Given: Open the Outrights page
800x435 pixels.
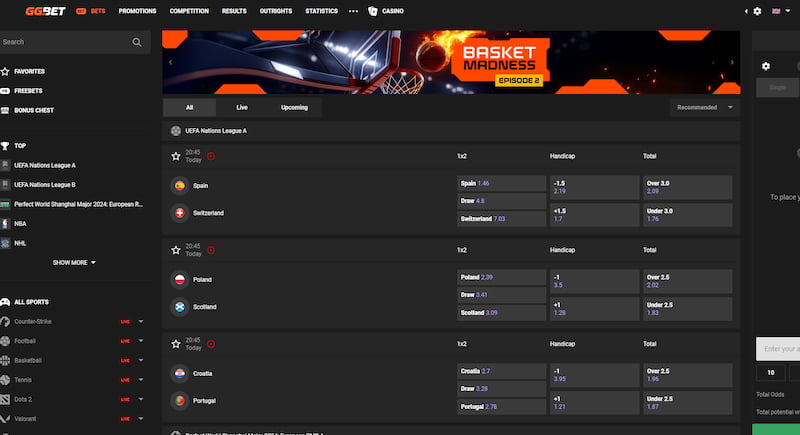Looking at the screenshot, I should 276,11.
